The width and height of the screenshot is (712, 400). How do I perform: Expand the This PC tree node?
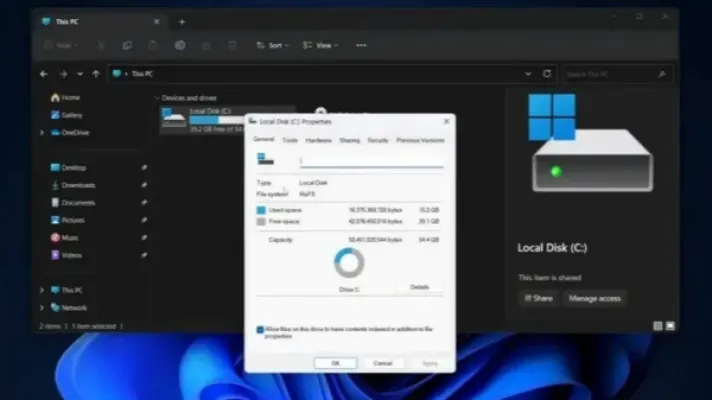pyautogui.click(x=42, y=290)
